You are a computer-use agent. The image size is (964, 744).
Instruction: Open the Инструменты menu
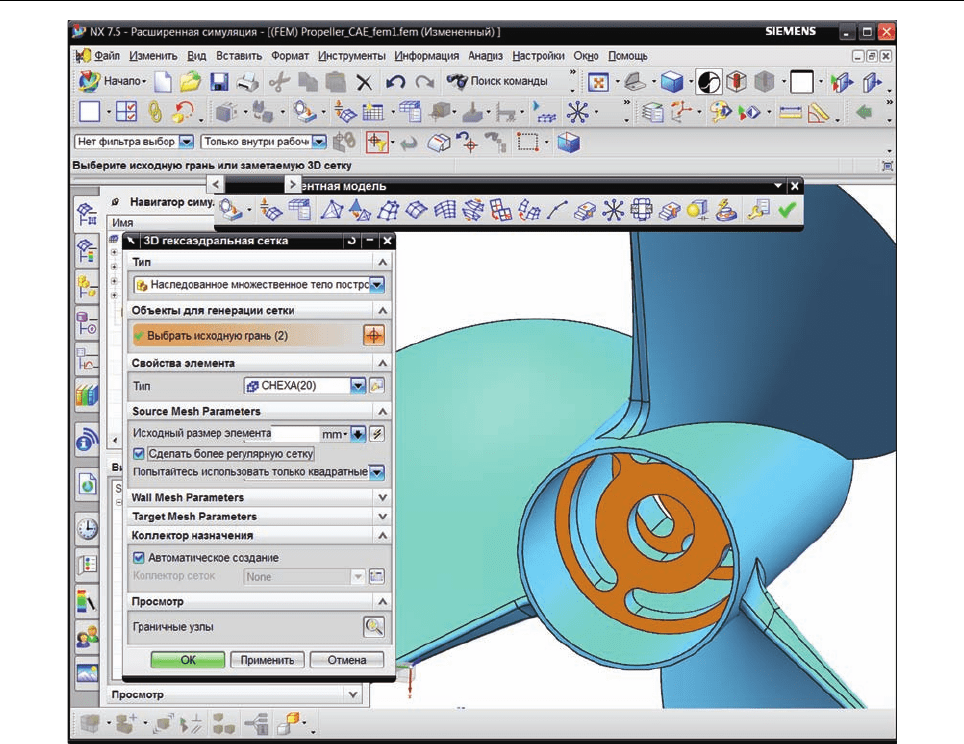pyautogui.click(x=352, y=56)
